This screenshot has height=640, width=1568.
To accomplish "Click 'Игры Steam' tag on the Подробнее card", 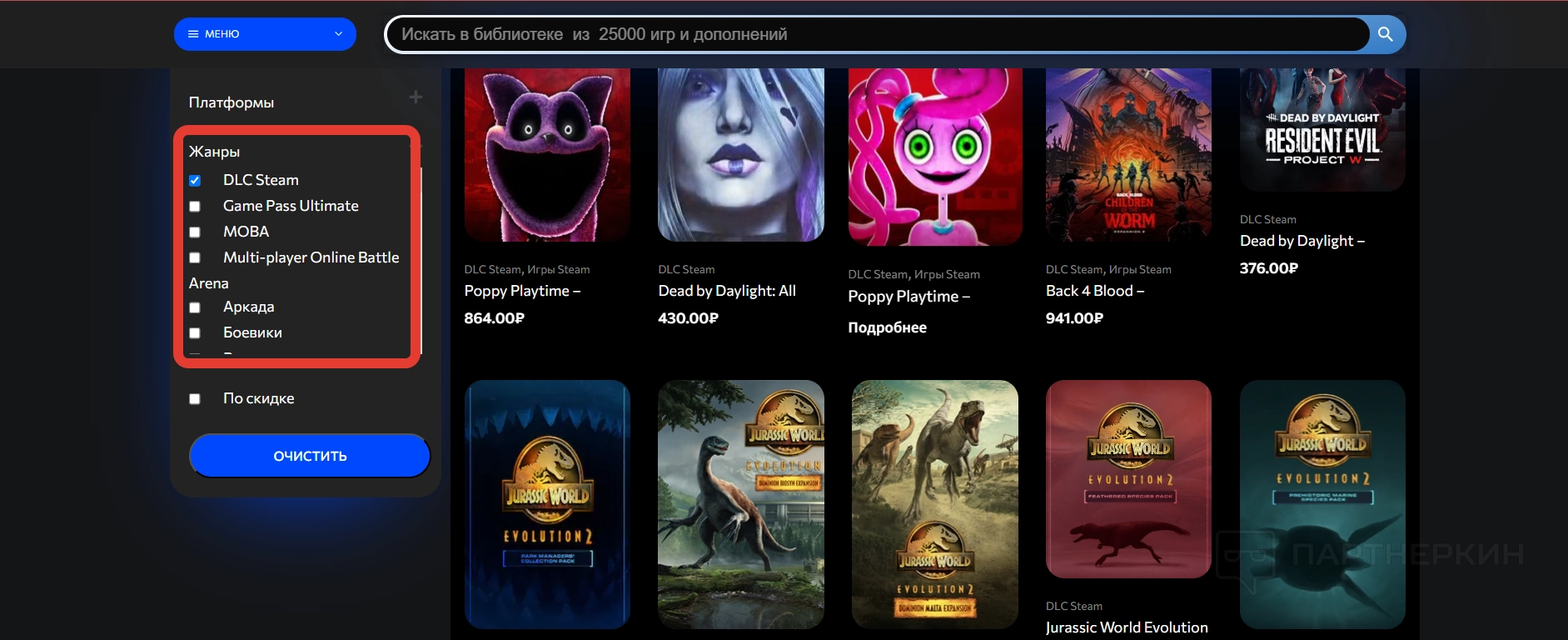I will pyautogui.click(x=948, y=274).
